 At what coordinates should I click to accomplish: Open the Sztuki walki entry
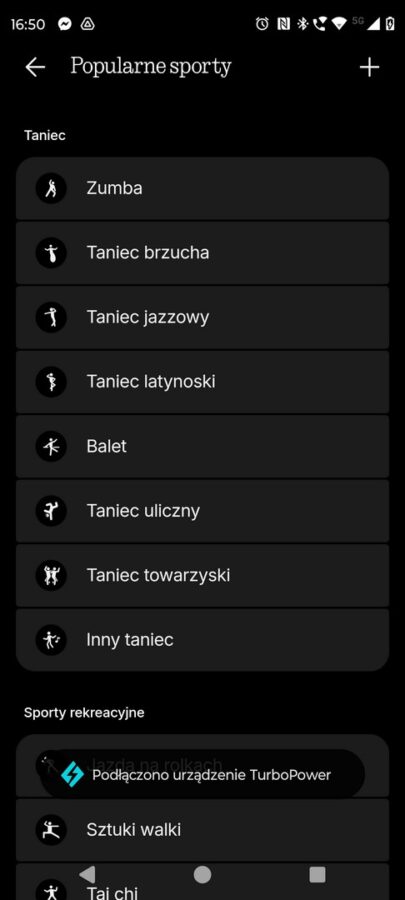point(202,829)
